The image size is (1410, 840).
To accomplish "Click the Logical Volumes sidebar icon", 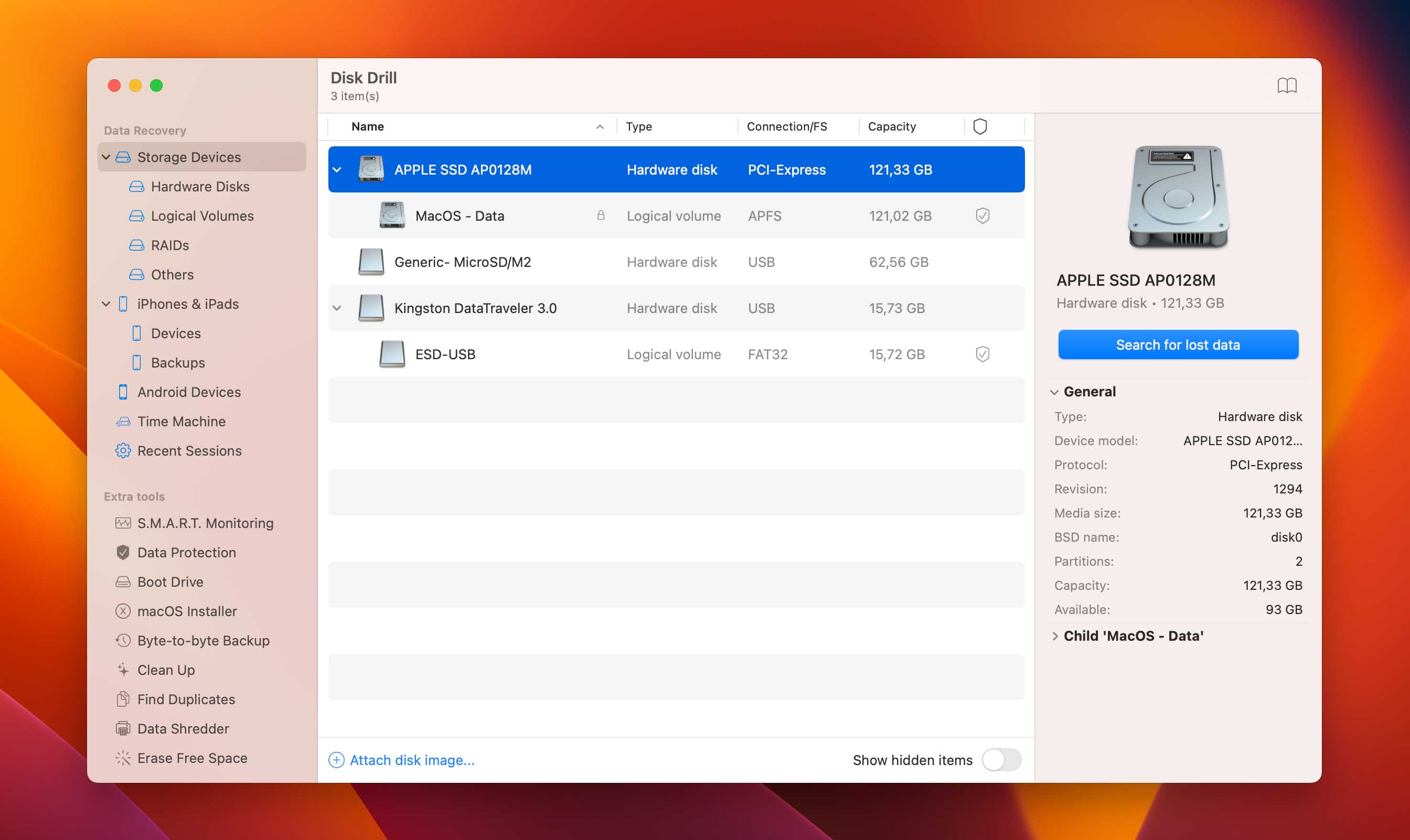I will [136, 216].
